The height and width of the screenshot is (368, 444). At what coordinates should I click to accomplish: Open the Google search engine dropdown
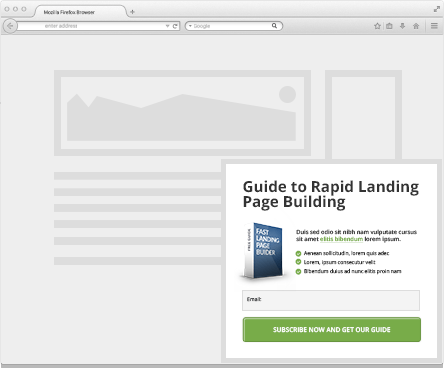coord(190,26)
